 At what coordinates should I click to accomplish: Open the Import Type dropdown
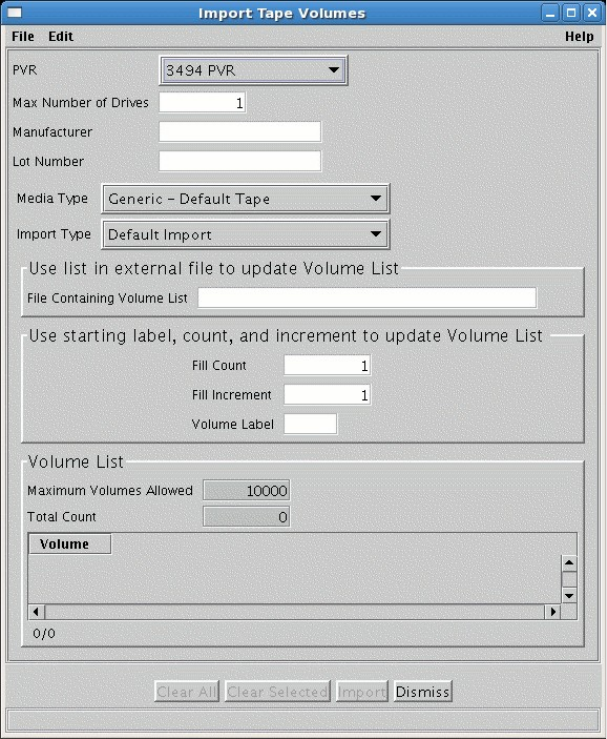click(246, 234)
